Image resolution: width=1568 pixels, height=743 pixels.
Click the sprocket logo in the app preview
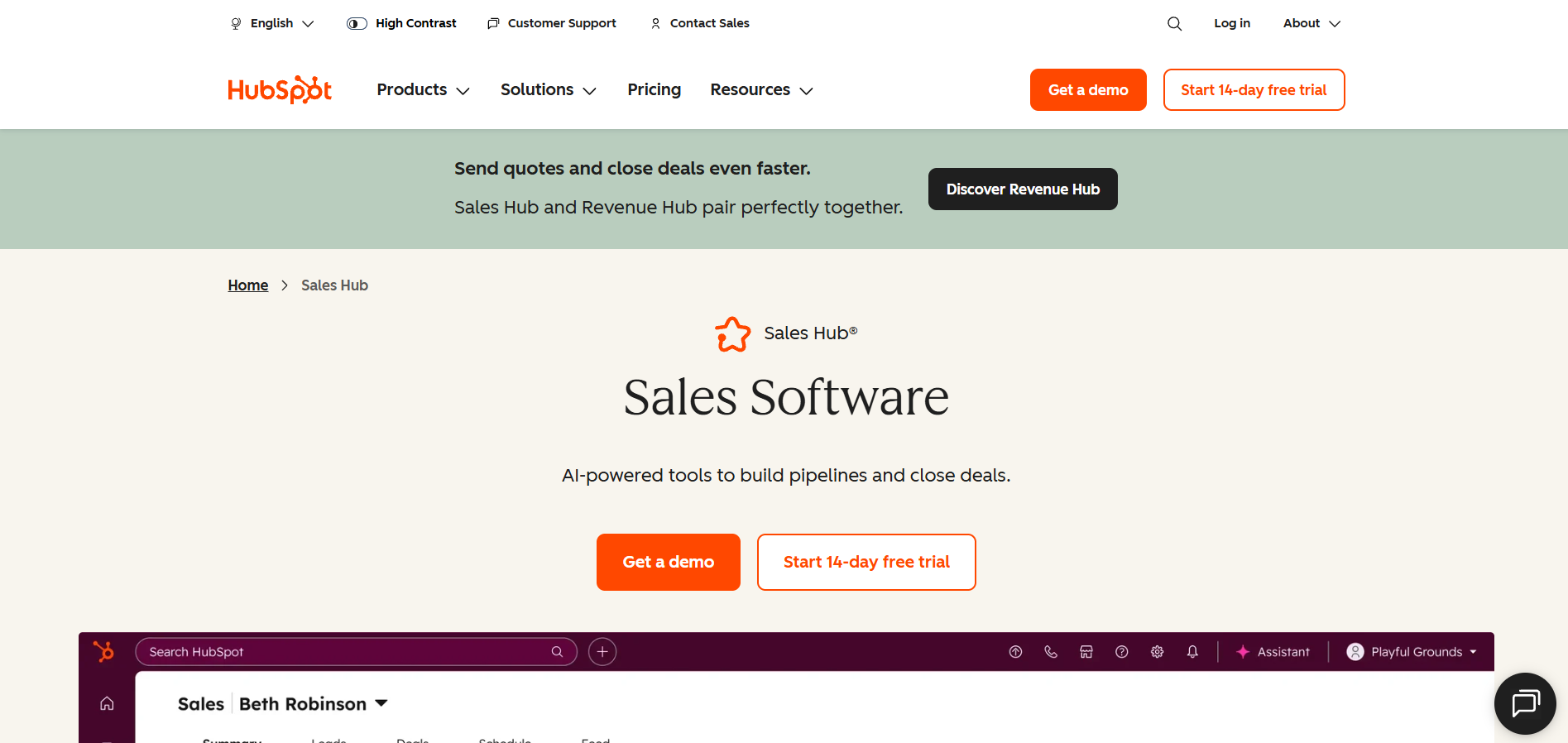click(104, 651)
